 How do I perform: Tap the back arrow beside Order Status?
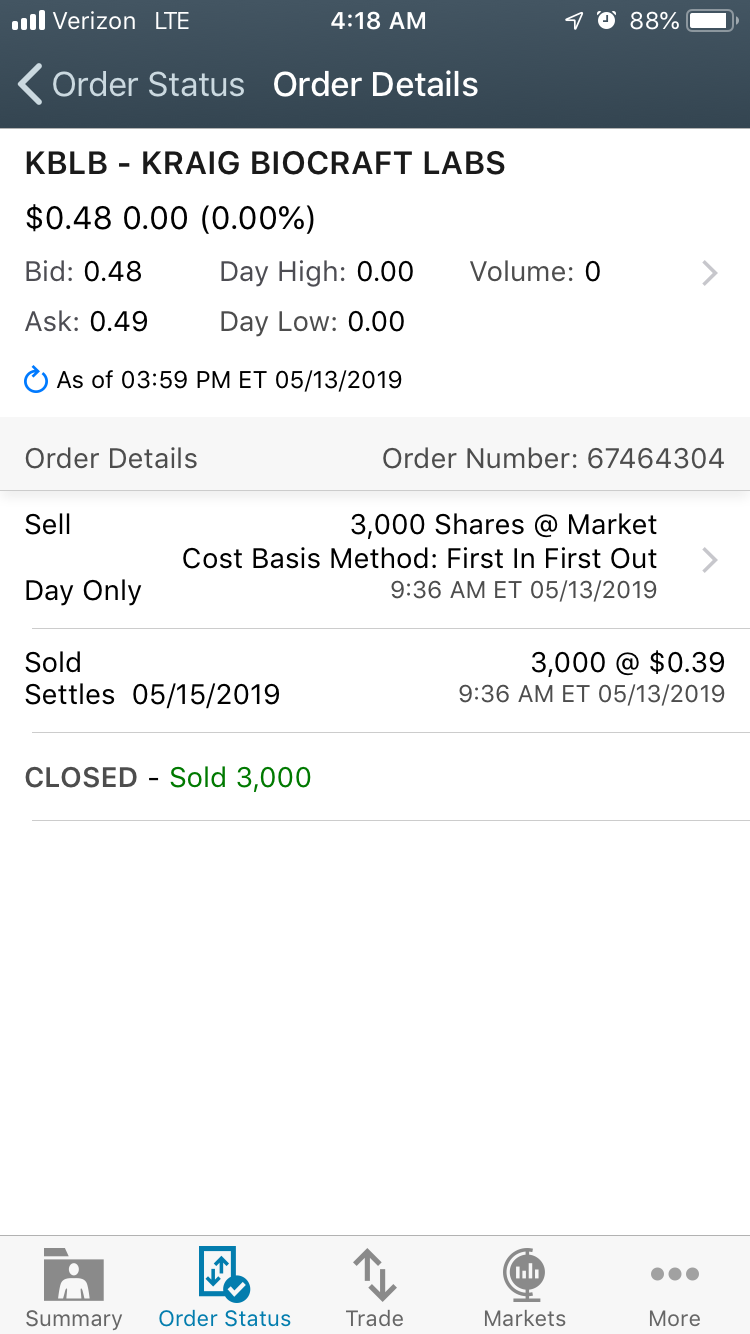[x=31, y=85]
